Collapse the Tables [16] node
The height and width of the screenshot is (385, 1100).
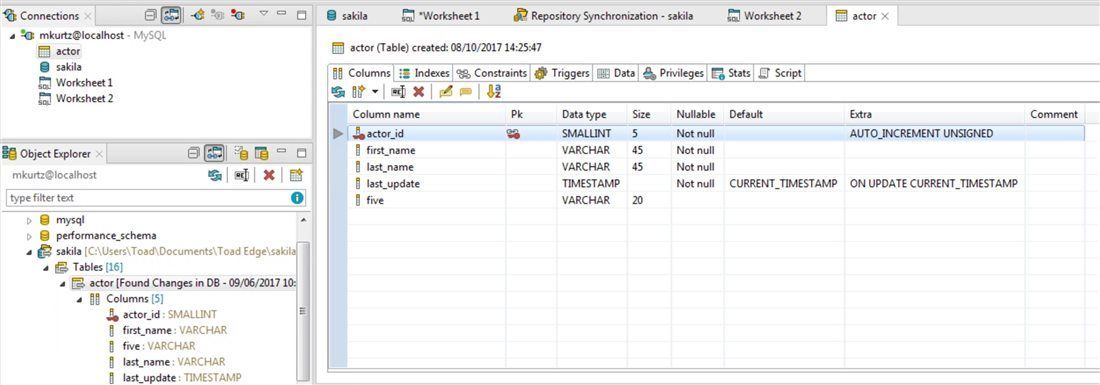click(x=46, y=268)
